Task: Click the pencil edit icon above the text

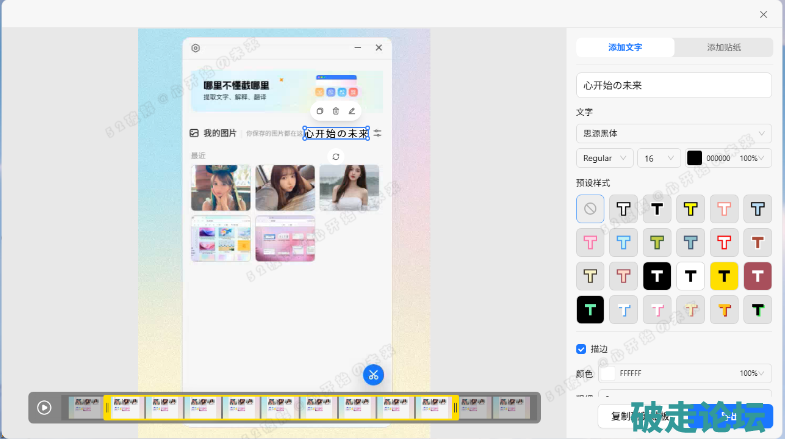Action: click(x=351, y=111)
